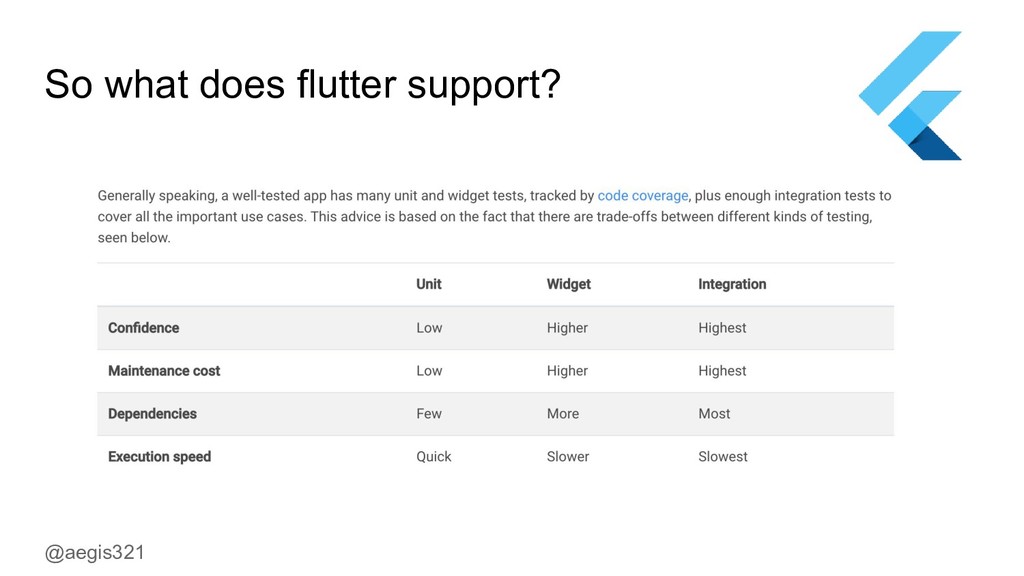
Task: Select the Widget column header
Action: pos(568,284)
